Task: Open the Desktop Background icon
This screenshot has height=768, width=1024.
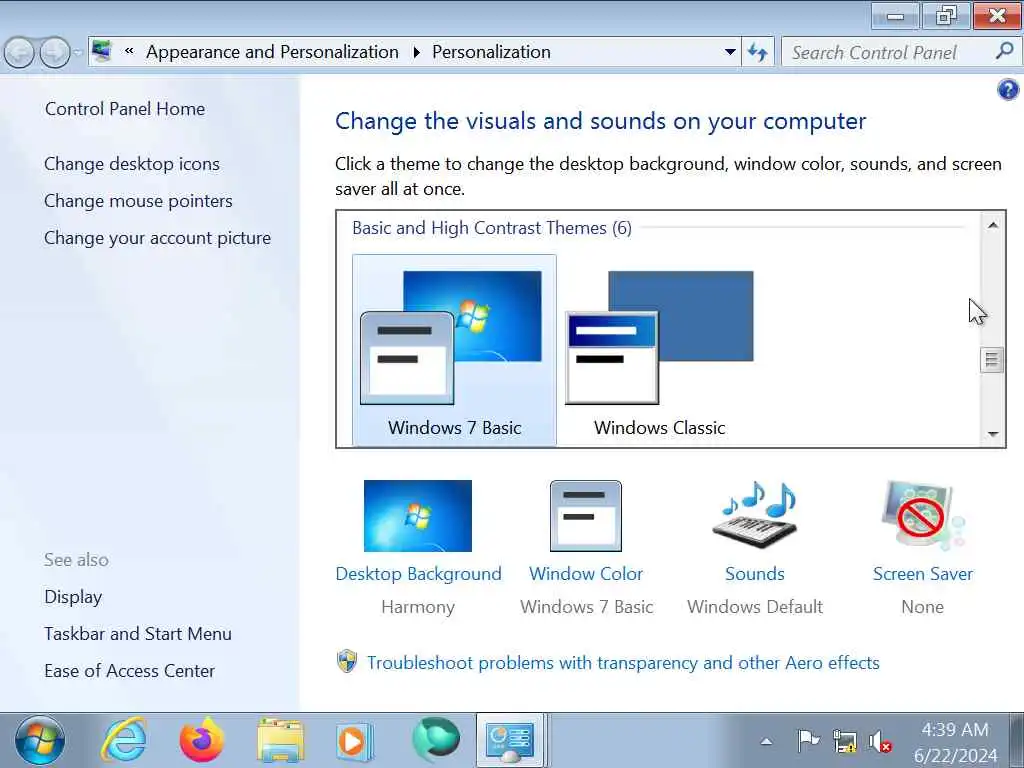Action: [x=418, y=516]
